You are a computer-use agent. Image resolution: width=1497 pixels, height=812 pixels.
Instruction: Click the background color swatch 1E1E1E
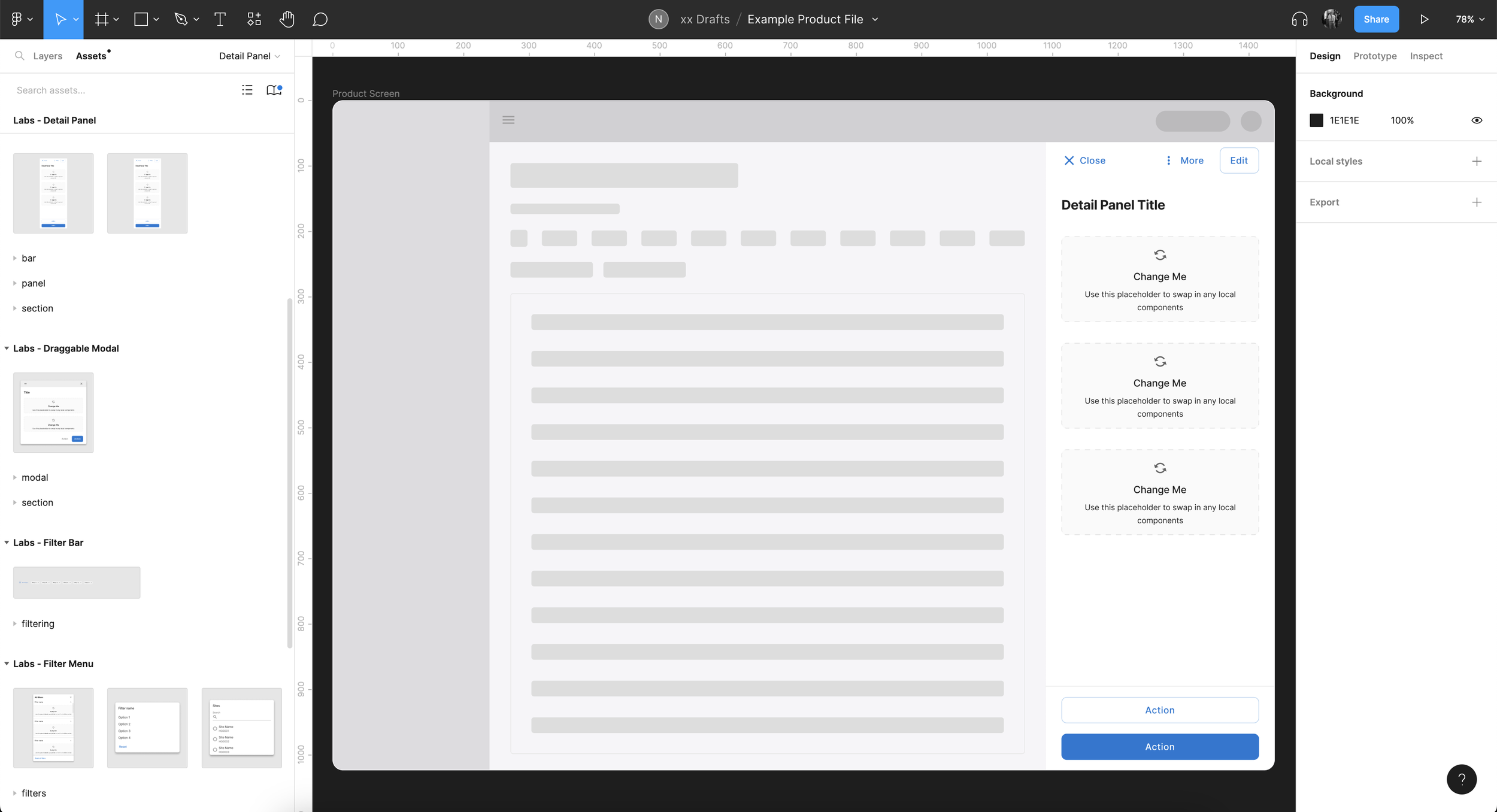[x=1316, y=120]
